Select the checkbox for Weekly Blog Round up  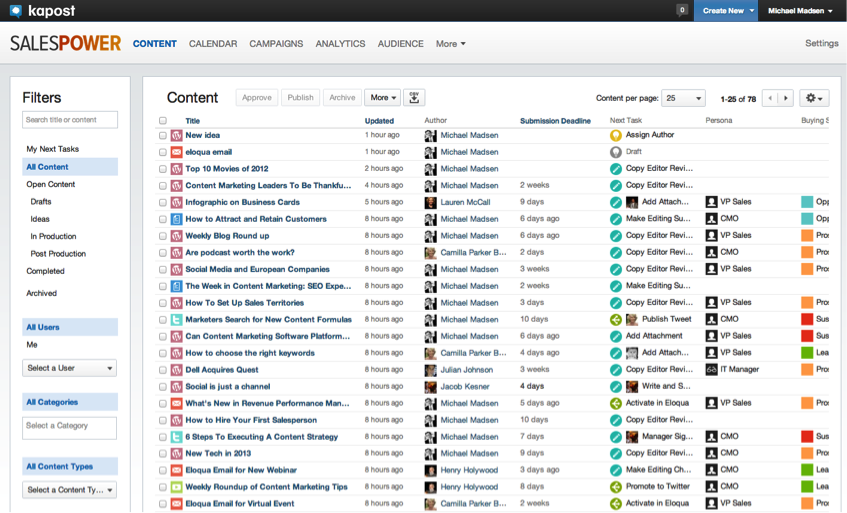coord(163,236)
